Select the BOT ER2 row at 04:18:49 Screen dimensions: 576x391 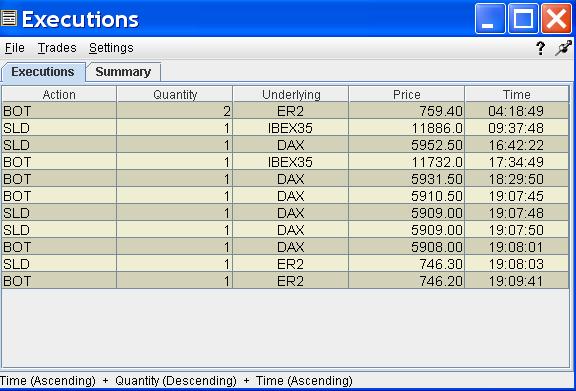[285, 111]
